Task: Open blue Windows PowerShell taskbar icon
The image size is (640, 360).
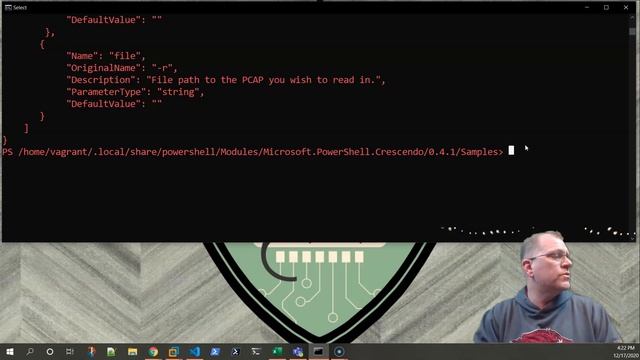Action: pos(215,351)
